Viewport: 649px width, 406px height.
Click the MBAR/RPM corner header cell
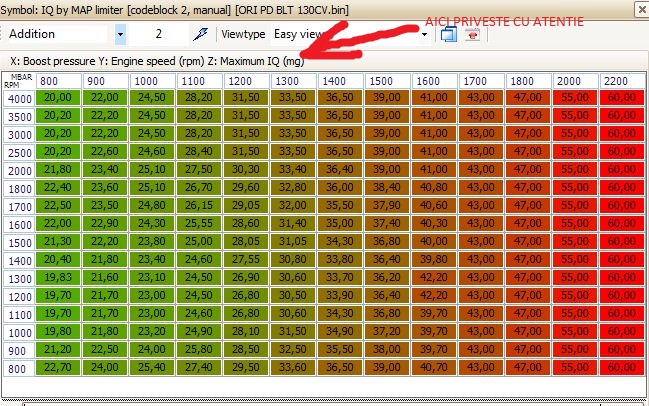tap(18, 80)
